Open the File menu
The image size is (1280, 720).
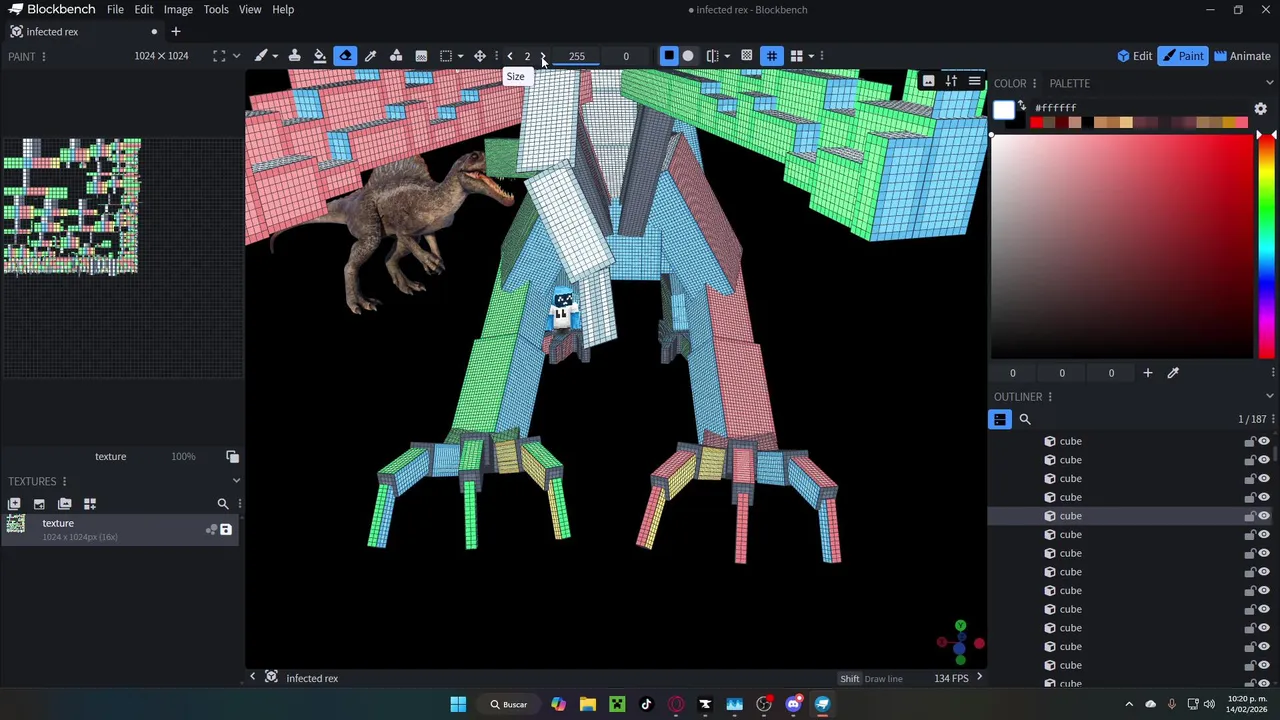pyautogui.click(x=115, y=10)
